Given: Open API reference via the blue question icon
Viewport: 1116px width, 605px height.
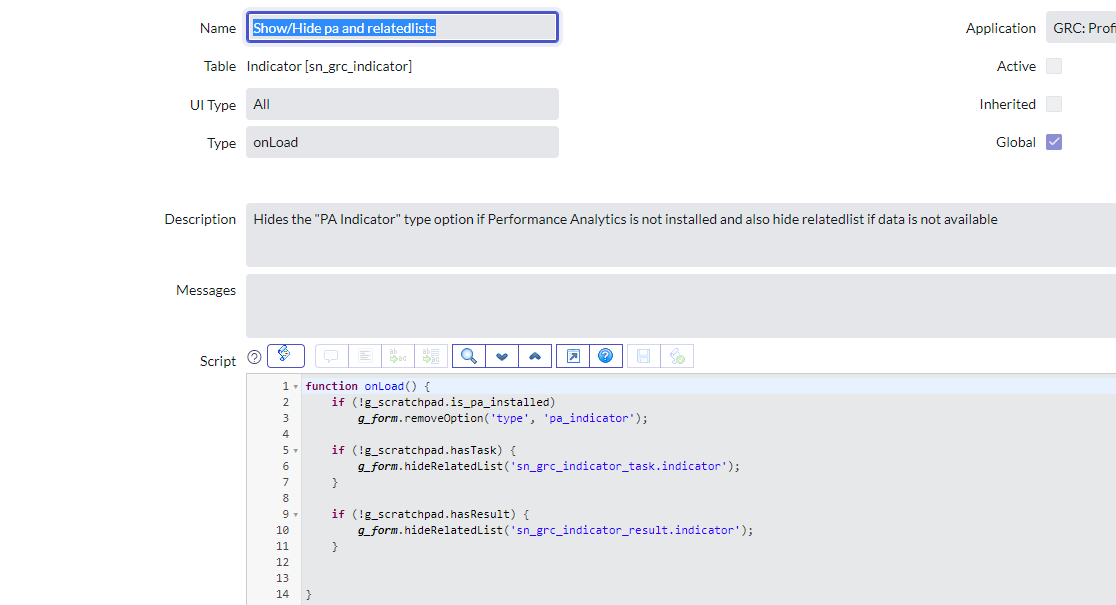Looking at the screenshot, I should 607,355.
